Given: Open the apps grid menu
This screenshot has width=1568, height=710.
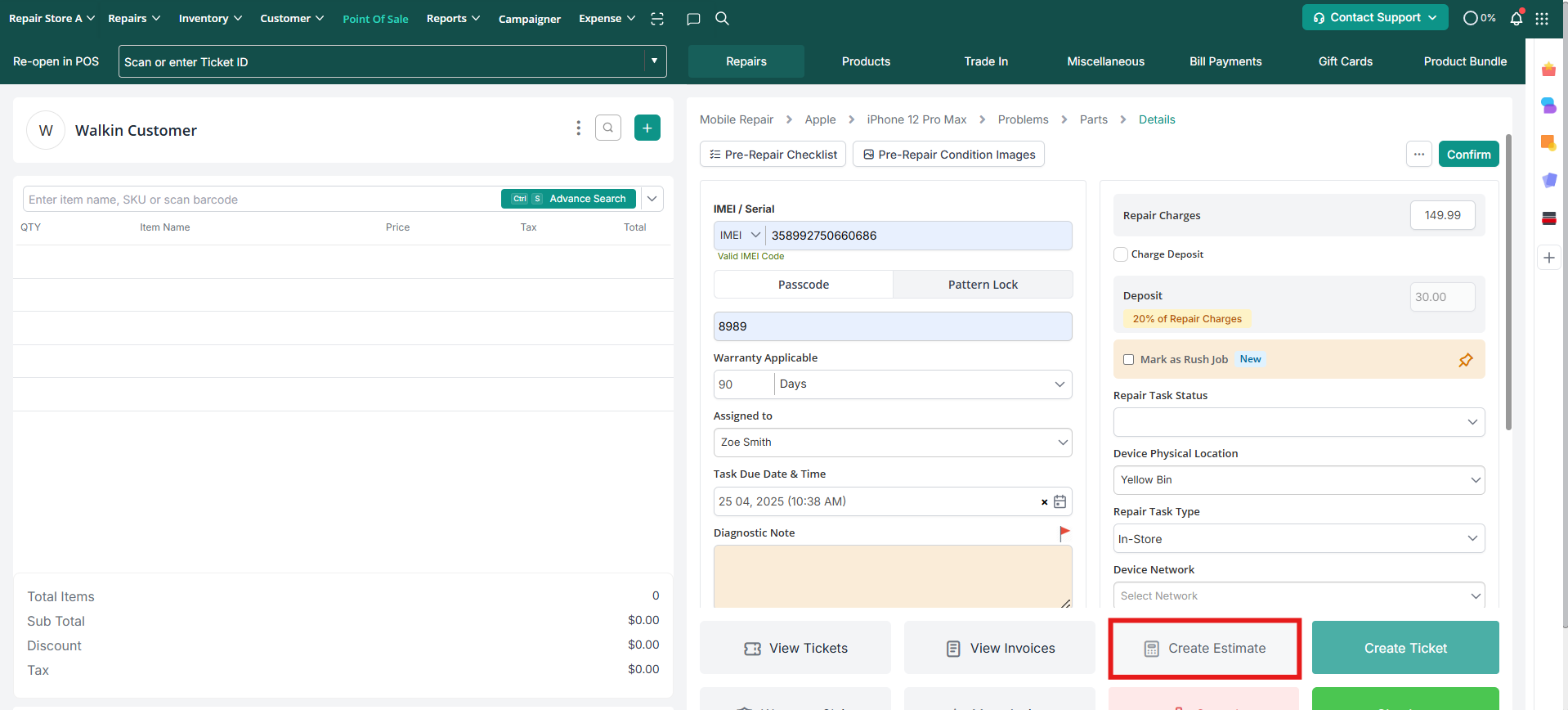Looking at the screenshot, I should [1542, 18].
